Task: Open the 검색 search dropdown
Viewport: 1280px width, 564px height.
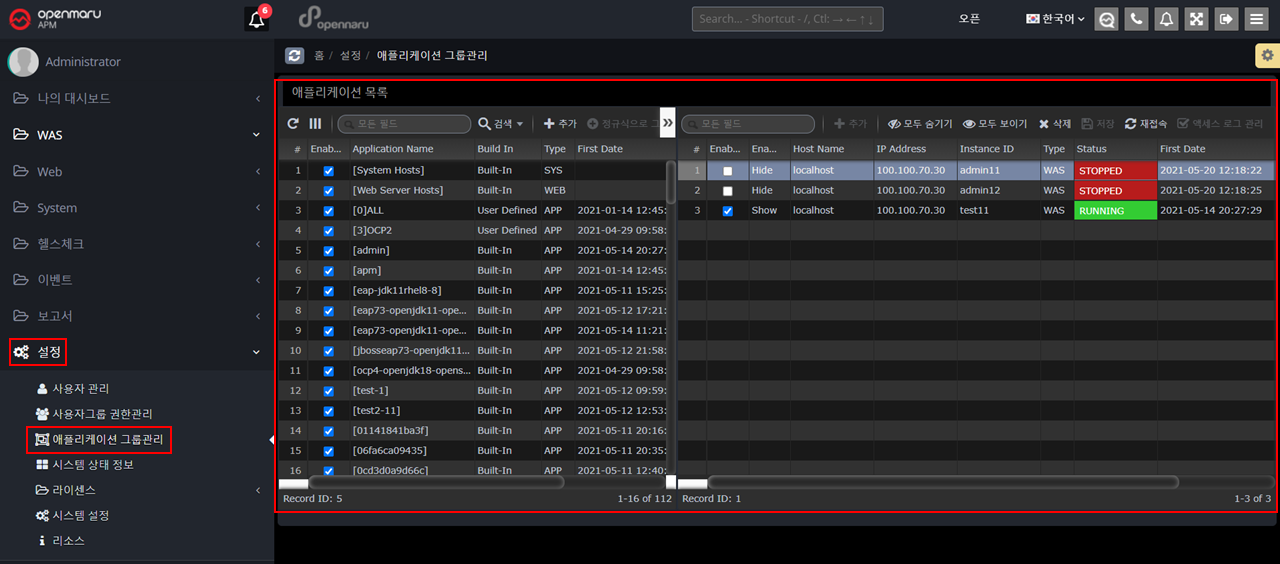Action: click(x=501, y=124)
